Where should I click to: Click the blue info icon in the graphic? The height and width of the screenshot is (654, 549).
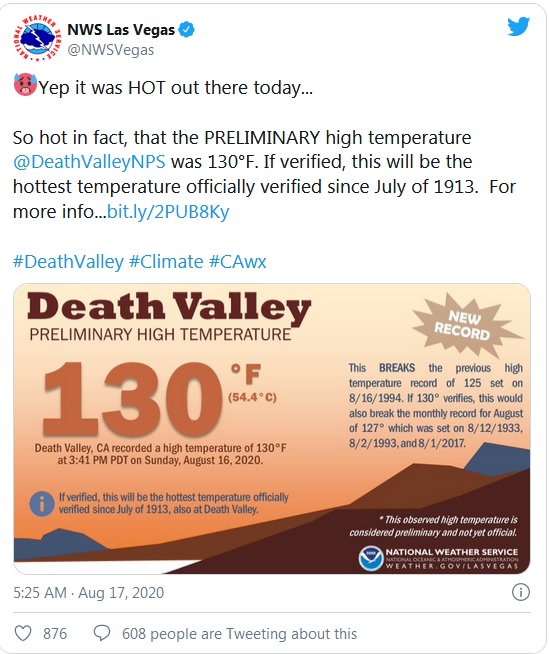[42, 504]
